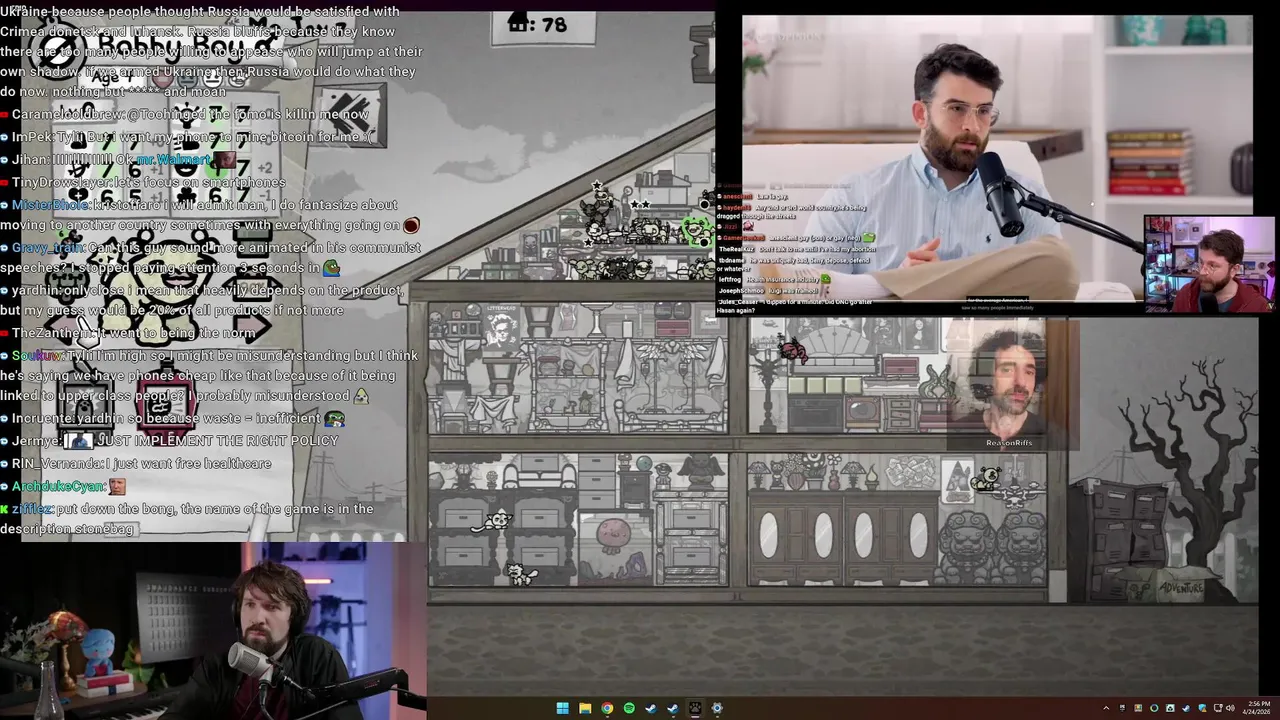Click chat username RIN_Vernanda

[x=59, y=464]
